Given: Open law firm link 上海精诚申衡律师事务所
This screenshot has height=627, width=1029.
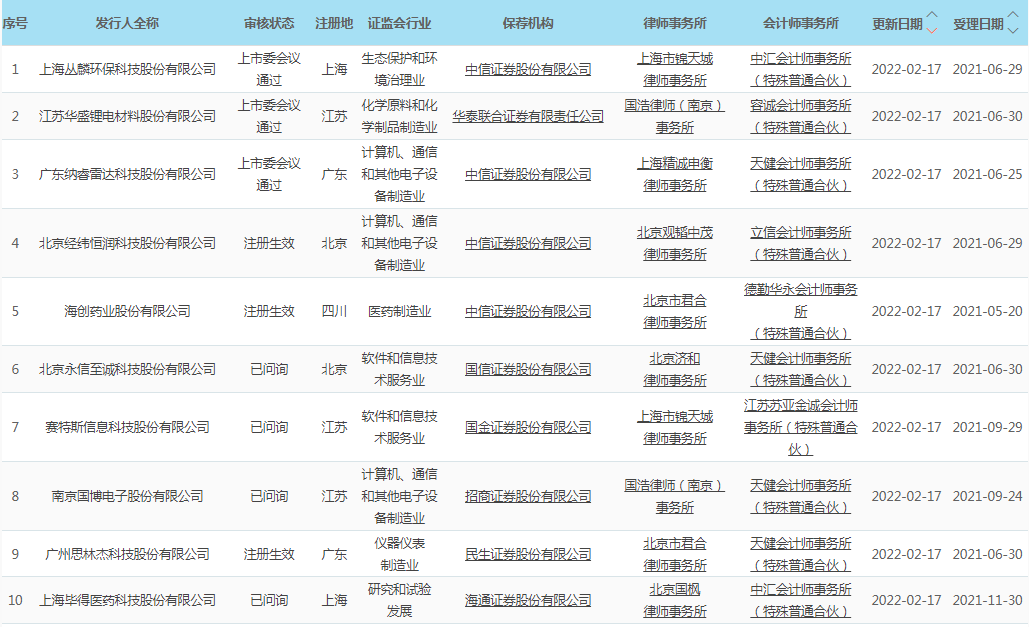Looking at the screenshot, I should click(x=675, y=174).
